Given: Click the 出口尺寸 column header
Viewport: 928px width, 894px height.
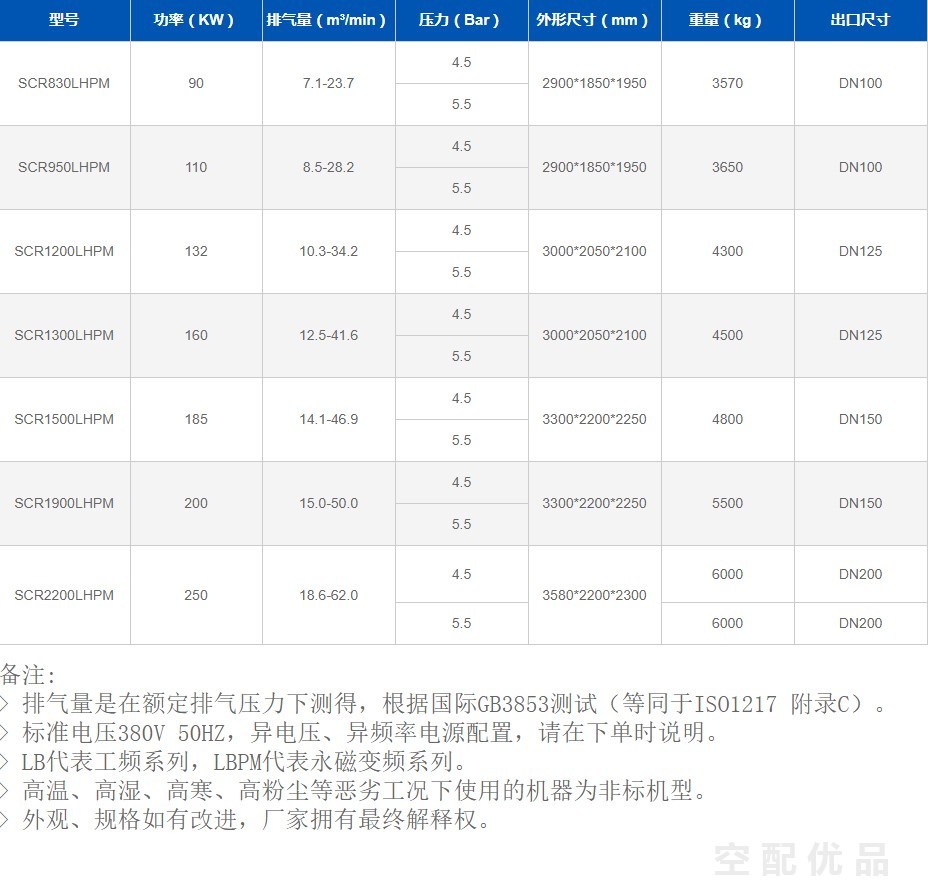Looking at the screenshot, I should click(861, 20).
